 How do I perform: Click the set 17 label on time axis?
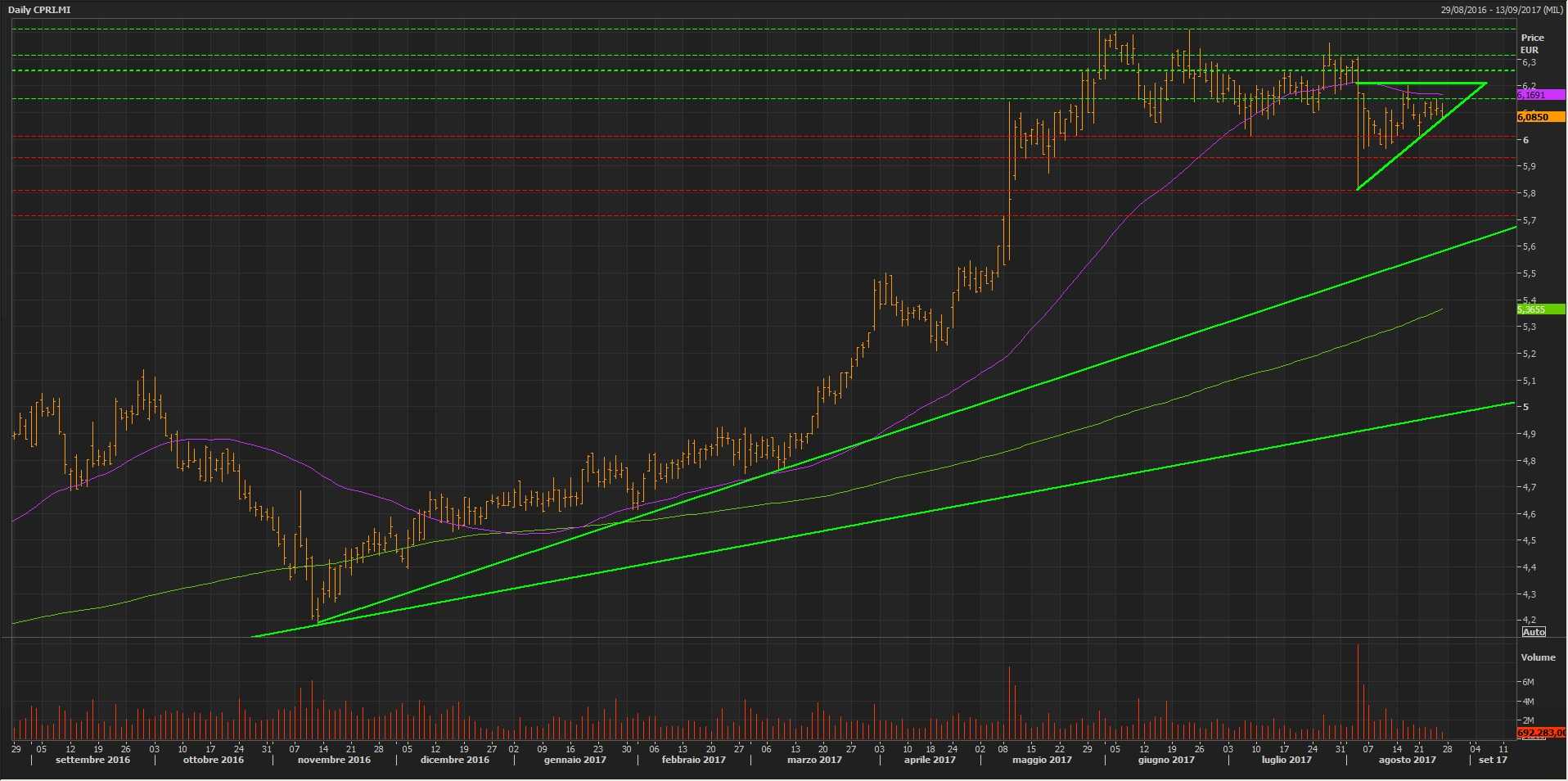pos(1493,760)
